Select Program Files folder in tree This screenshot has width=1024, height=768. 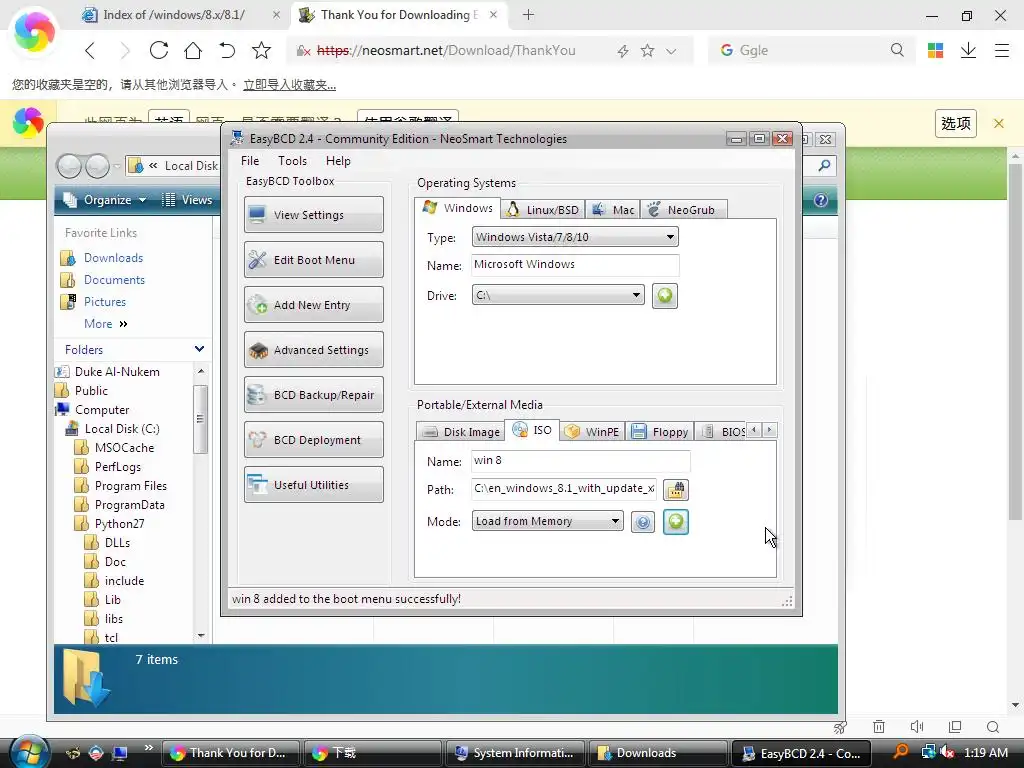(131, 485)
